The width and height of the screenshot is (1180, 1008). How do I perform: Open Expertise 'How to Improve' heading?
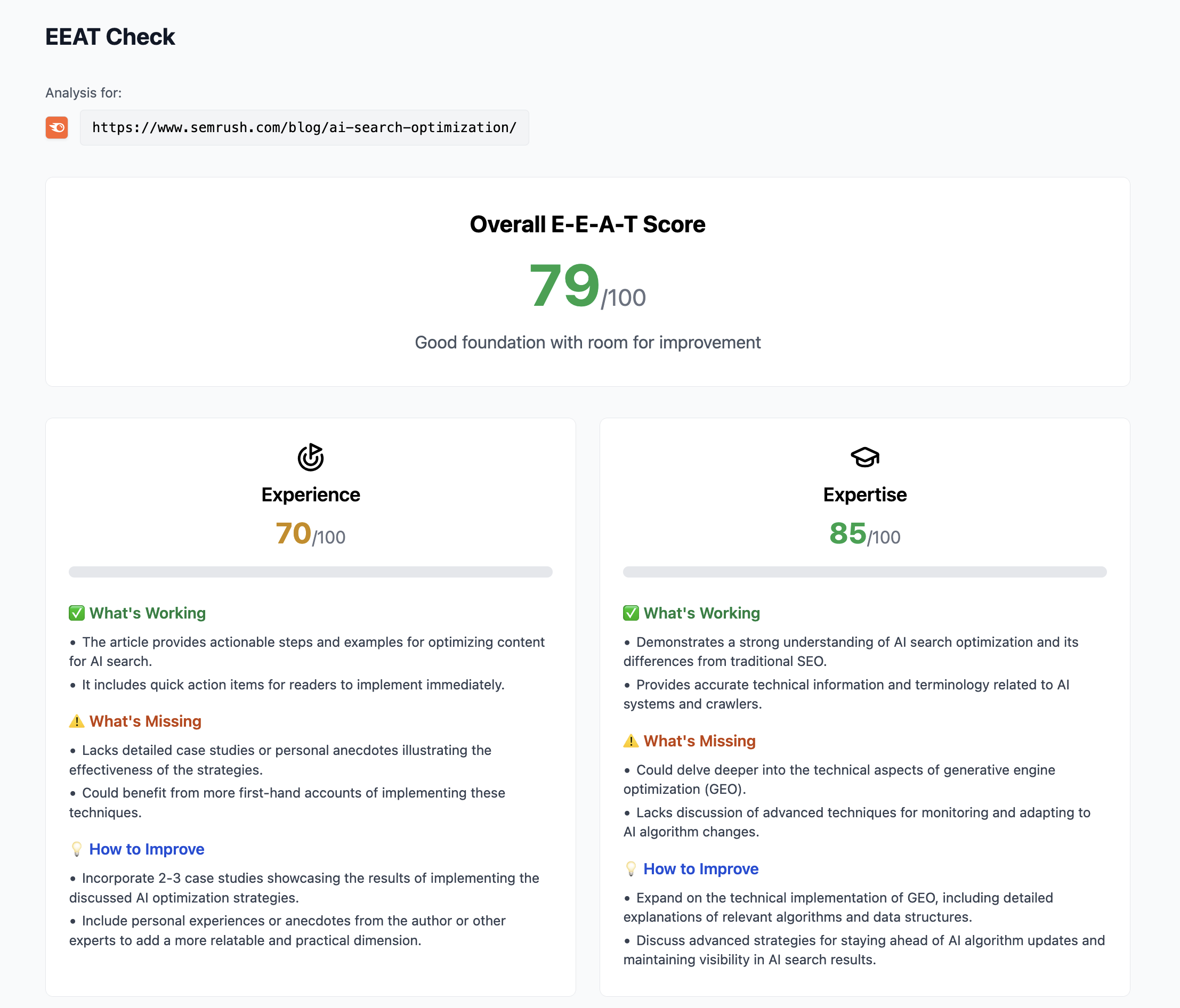coord(701,868)
